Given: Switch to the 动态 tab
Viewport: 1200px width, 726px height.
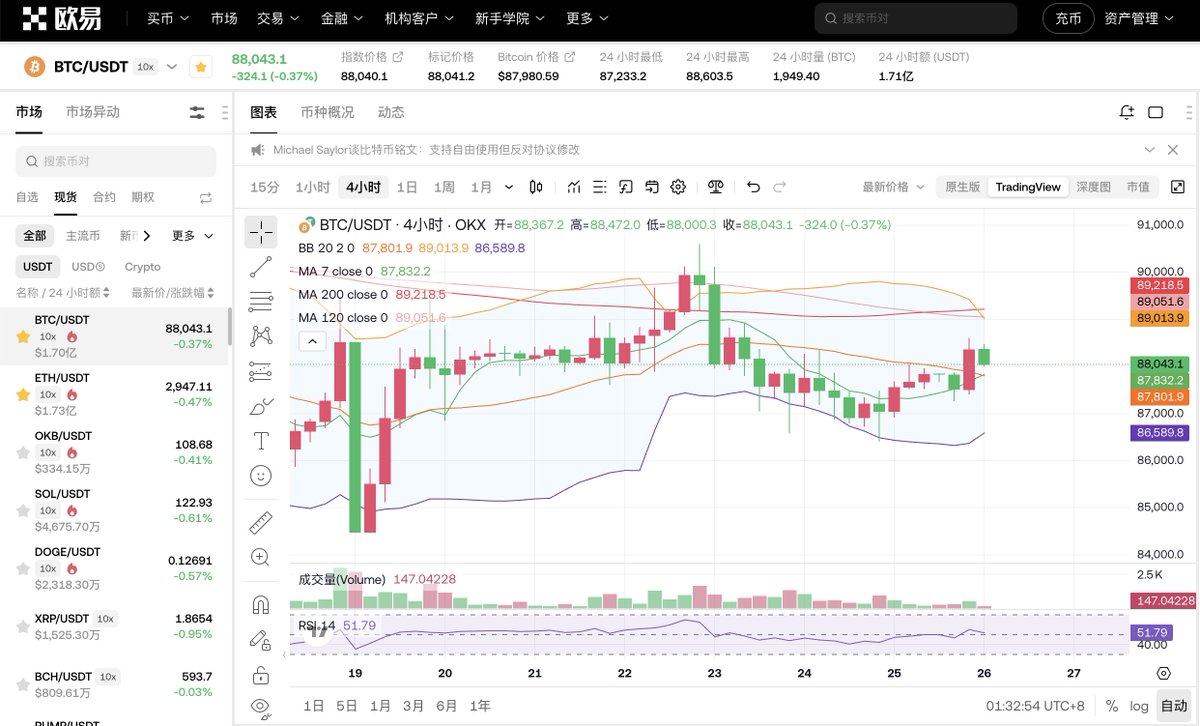Looking at the screenshot, I should [x=391, y=112].
